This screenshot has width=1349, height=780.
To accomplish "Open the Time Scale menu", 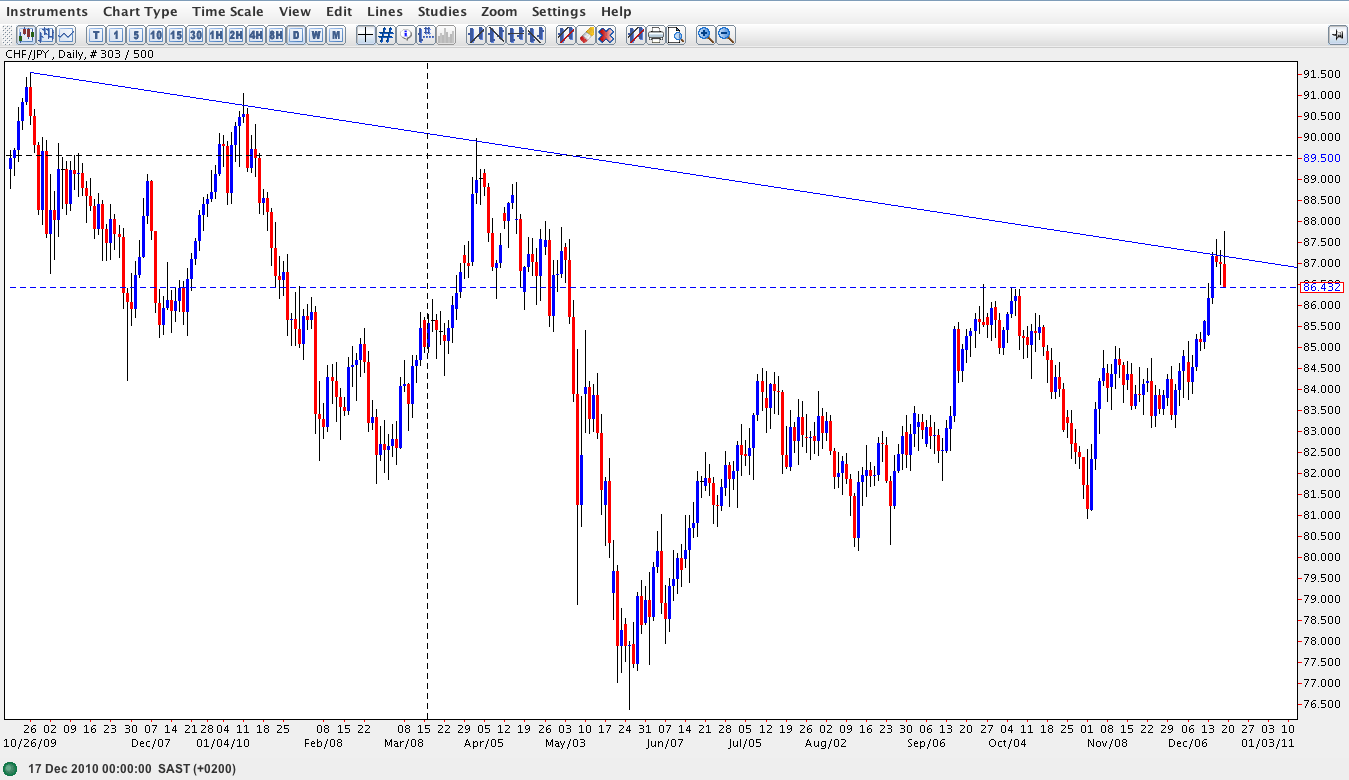I will 228,11.
